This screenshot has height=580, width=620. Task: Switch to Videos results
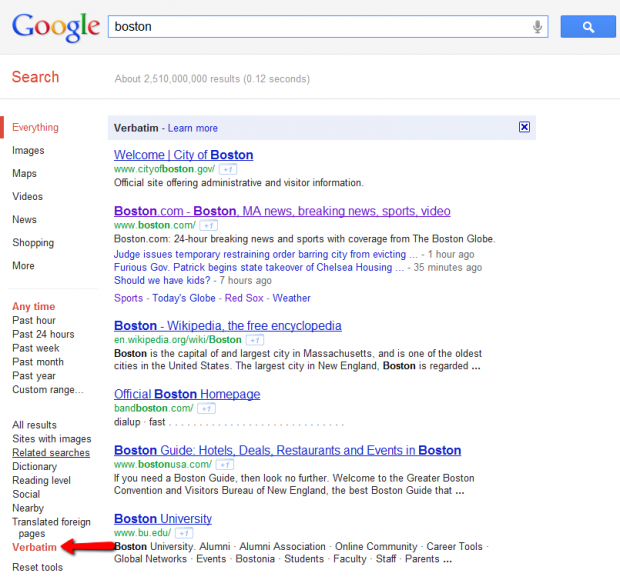tap(27, 196)
